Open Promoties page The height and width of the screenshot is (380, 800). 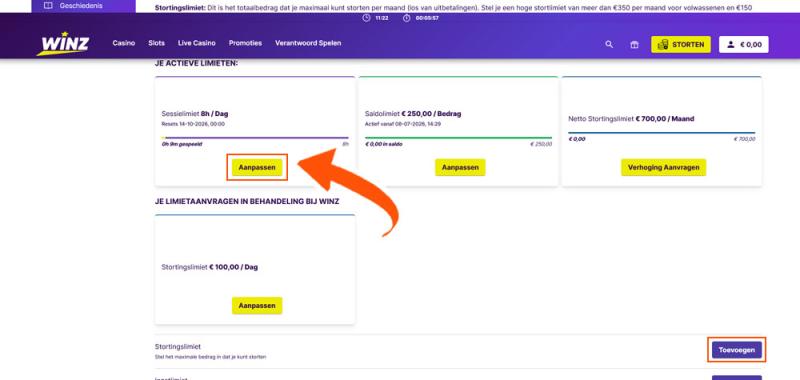[245, 43]
